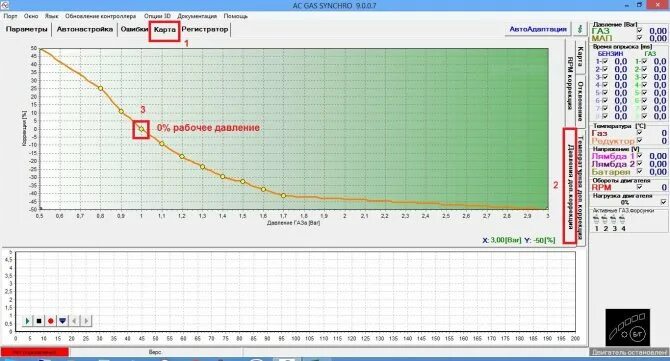Image resolution: width=670 pixels, height=361 pixels.
Task: Switch to the Автонастройка tab
Action: [x=85, y=29]
